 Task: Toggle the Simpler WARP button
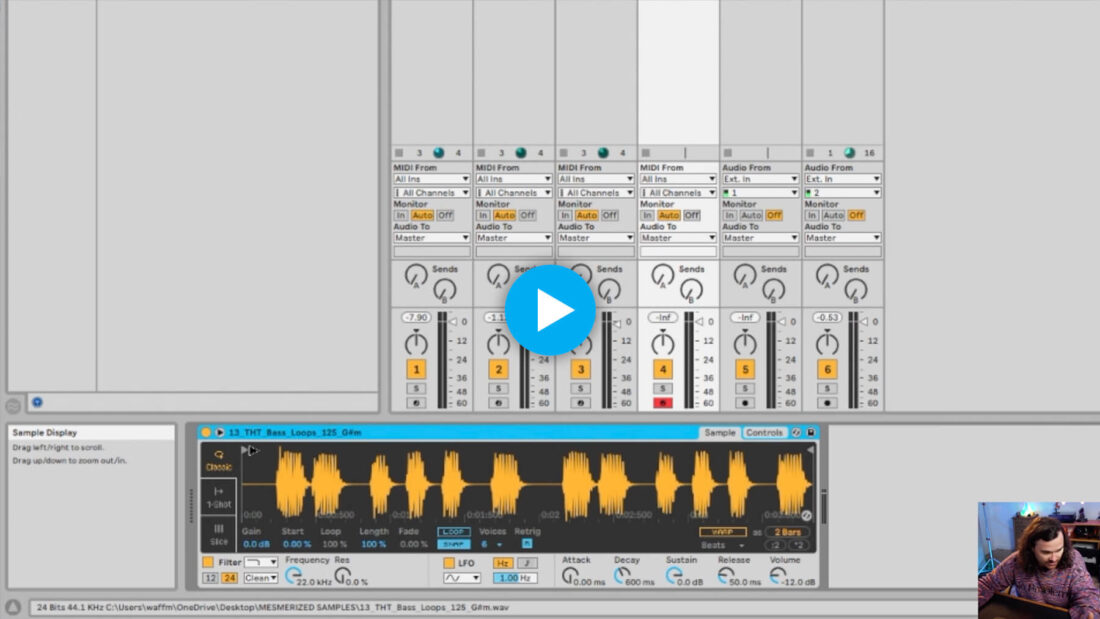[x=723, y=532]
